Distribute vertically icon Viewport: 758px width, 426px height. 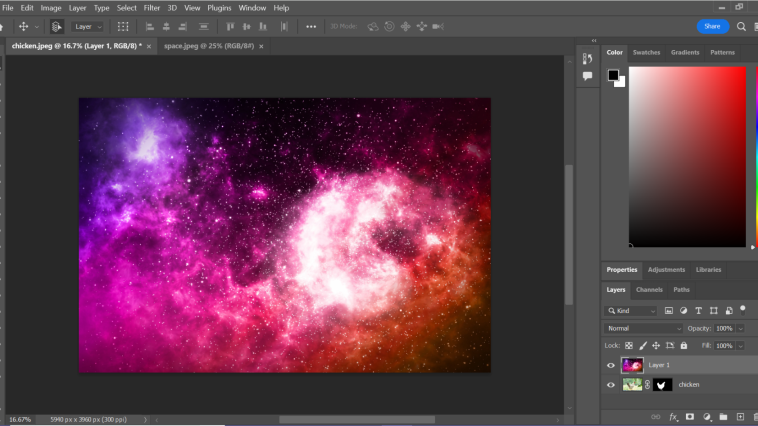204,27
